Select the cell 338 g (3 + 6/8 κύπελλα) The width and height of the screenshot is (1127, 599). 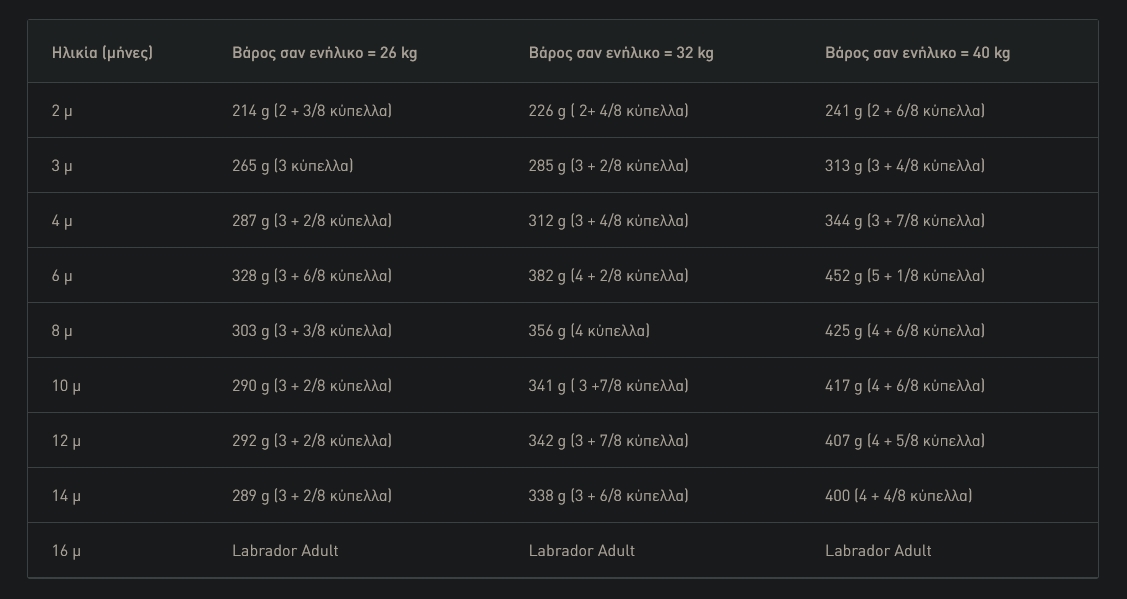[x=608, y=496]
